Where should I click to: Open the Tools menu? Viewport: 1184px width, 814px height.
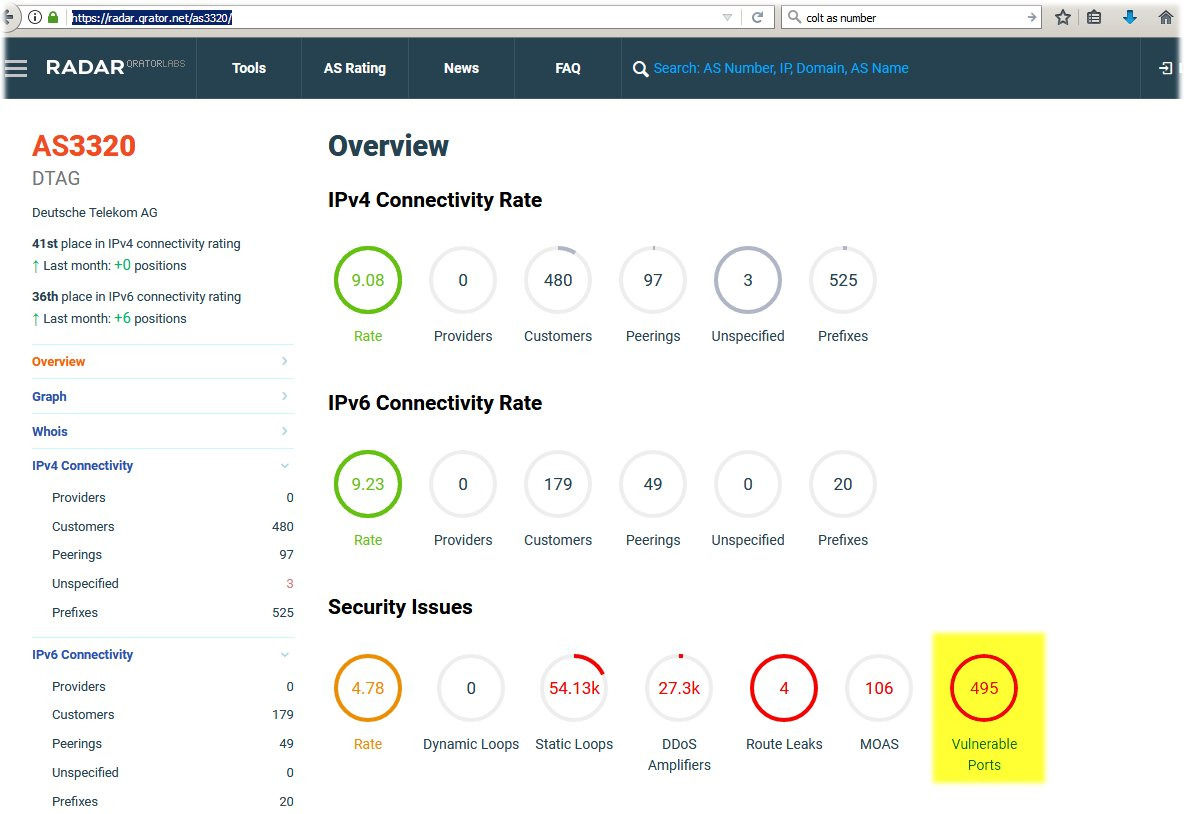pos(248,68)
